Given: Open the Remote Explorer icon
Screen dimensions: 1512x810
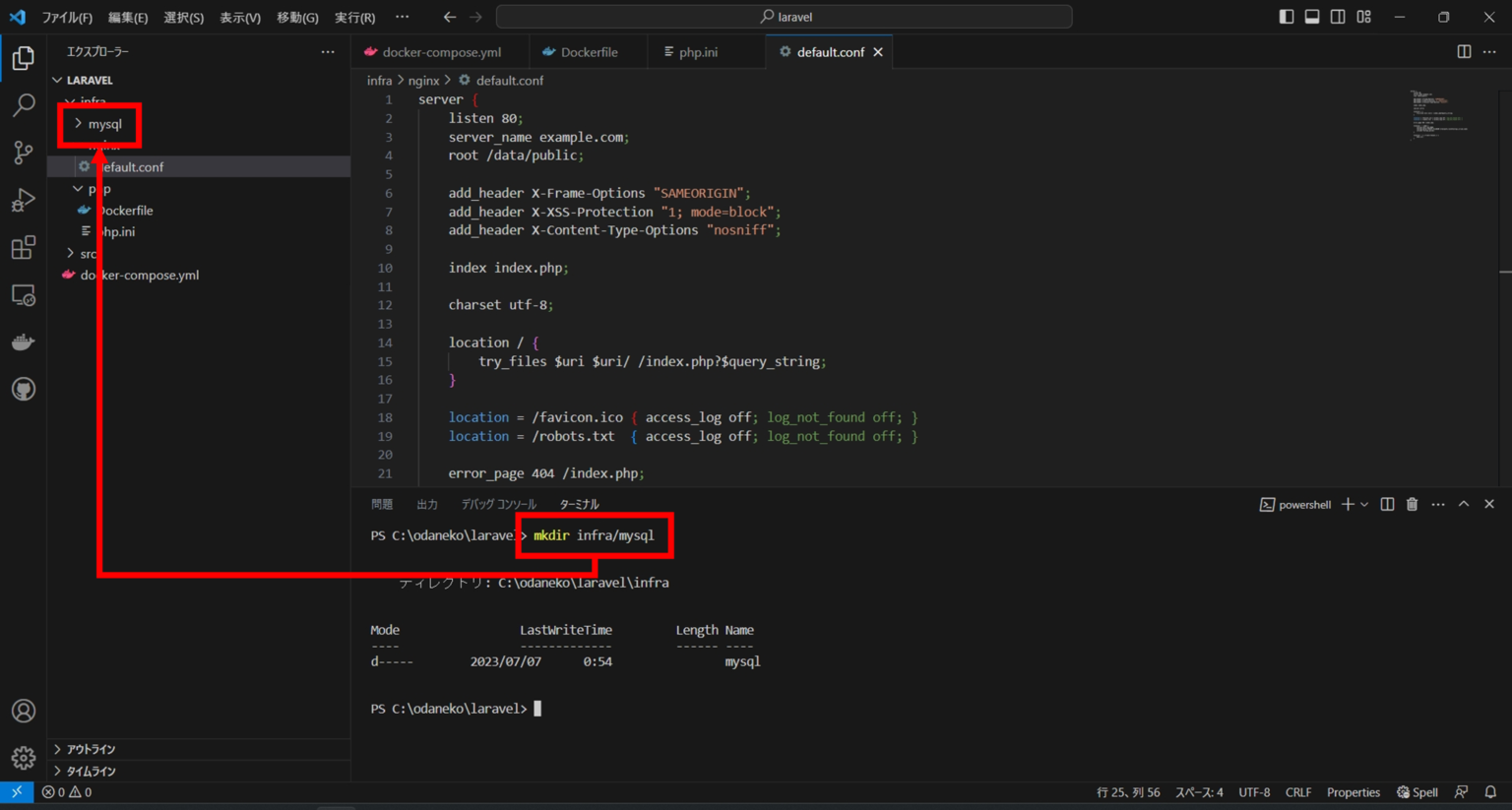Looking at the screenshot, I should [x=24, y=294].
